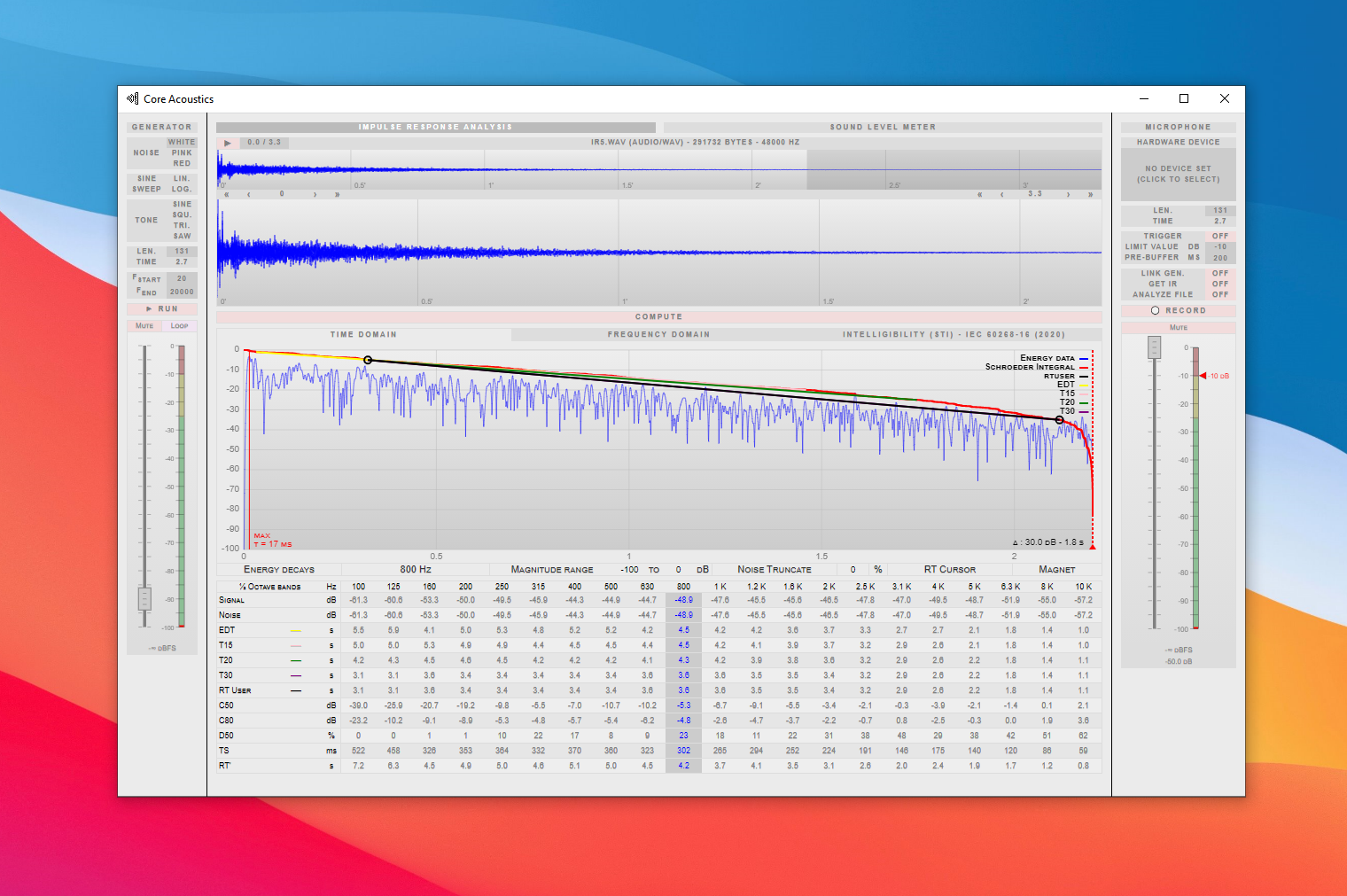Jump view start far right with double arrow
Viewport: 1347px width, 896px height.
(337, 194)
